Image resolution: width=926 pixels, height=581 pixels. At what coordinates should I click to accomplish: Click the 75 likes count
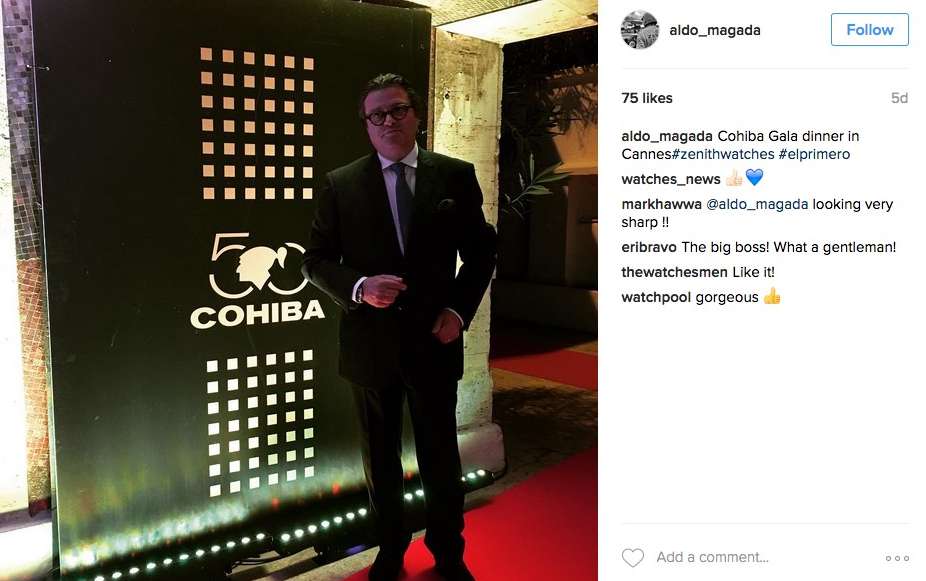[647, 98]
